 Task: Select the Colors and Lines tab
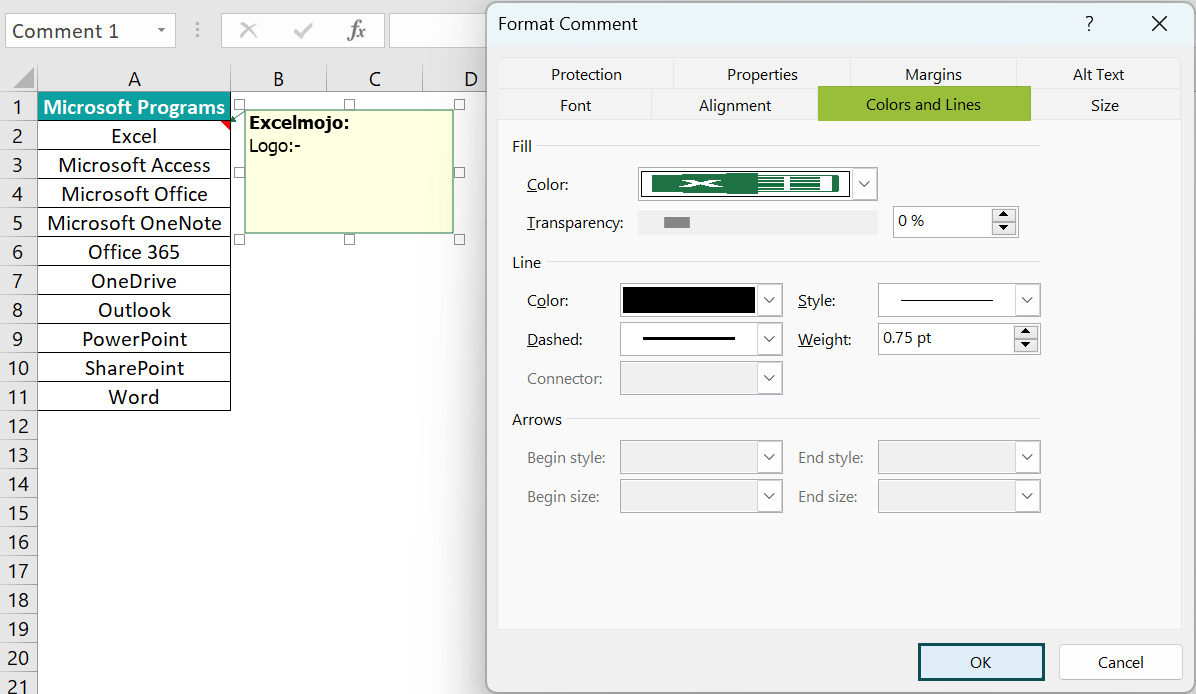click(924, 104)
